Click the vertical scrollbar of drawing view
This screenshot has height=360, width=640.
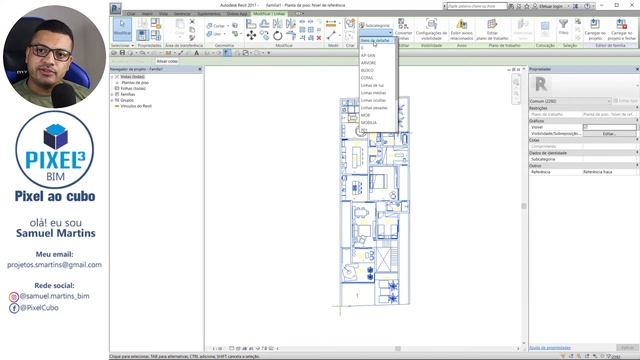pyautogui.click(x=524, y=206)
